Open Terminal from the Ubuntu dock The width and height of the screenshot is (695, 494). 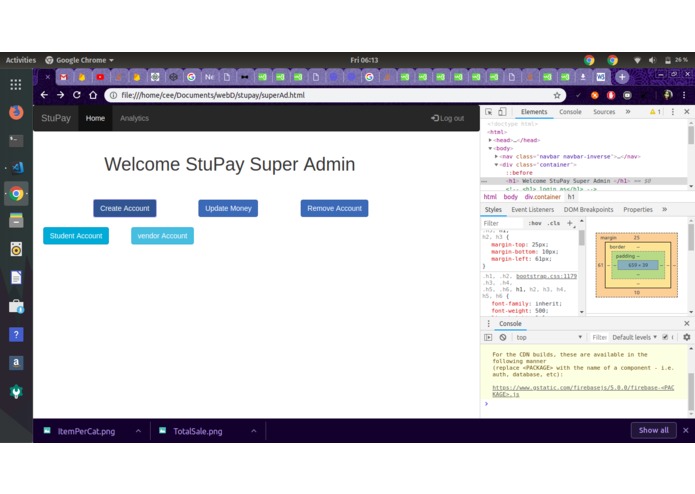pos(16,140)
